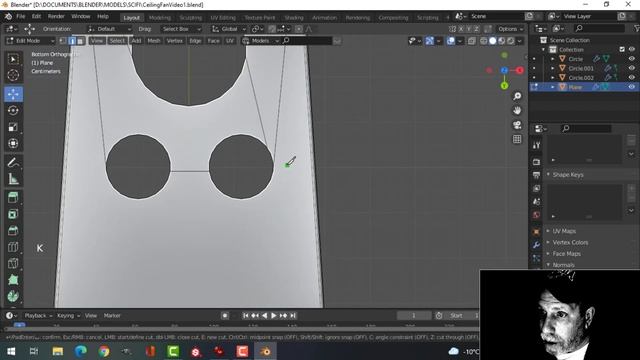Open the Orientation Default dropdown
This screenshot has width=640, height=360.
coord(109,29)
